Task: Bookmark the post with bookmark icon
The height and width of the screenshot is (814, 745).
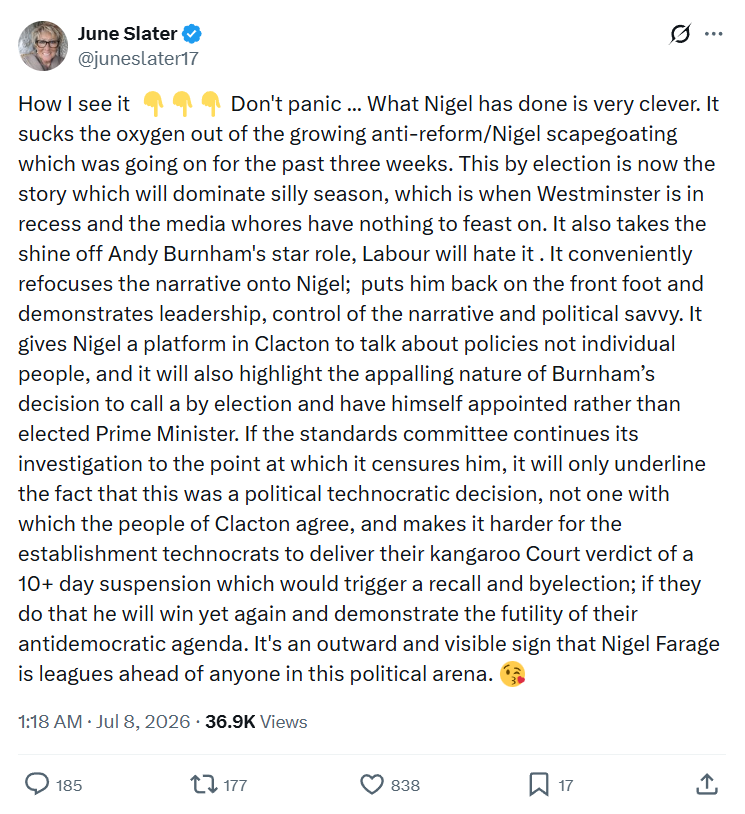Action: click(539, 784)
